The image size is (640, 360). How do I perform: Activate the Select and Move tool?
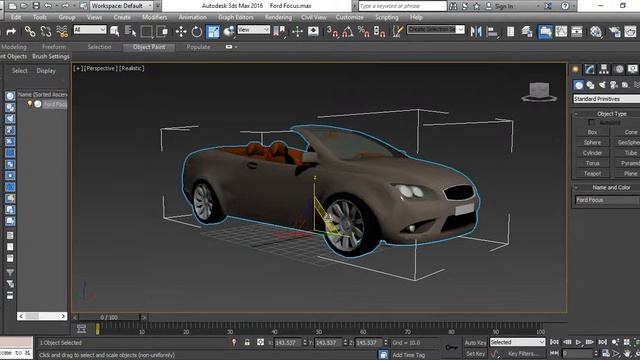(181, 31)
